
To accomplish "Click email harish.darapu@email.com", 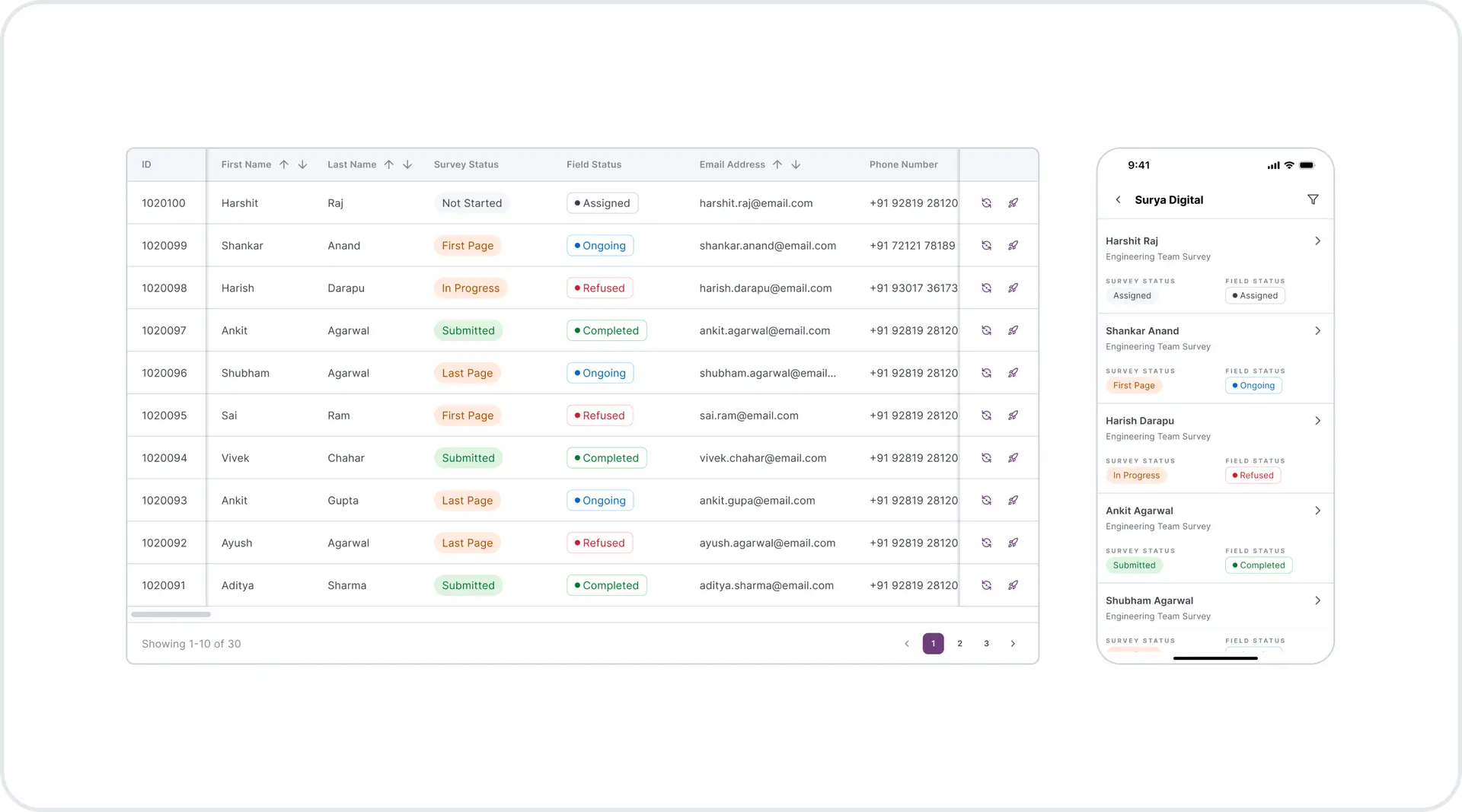I will (765, 288).
